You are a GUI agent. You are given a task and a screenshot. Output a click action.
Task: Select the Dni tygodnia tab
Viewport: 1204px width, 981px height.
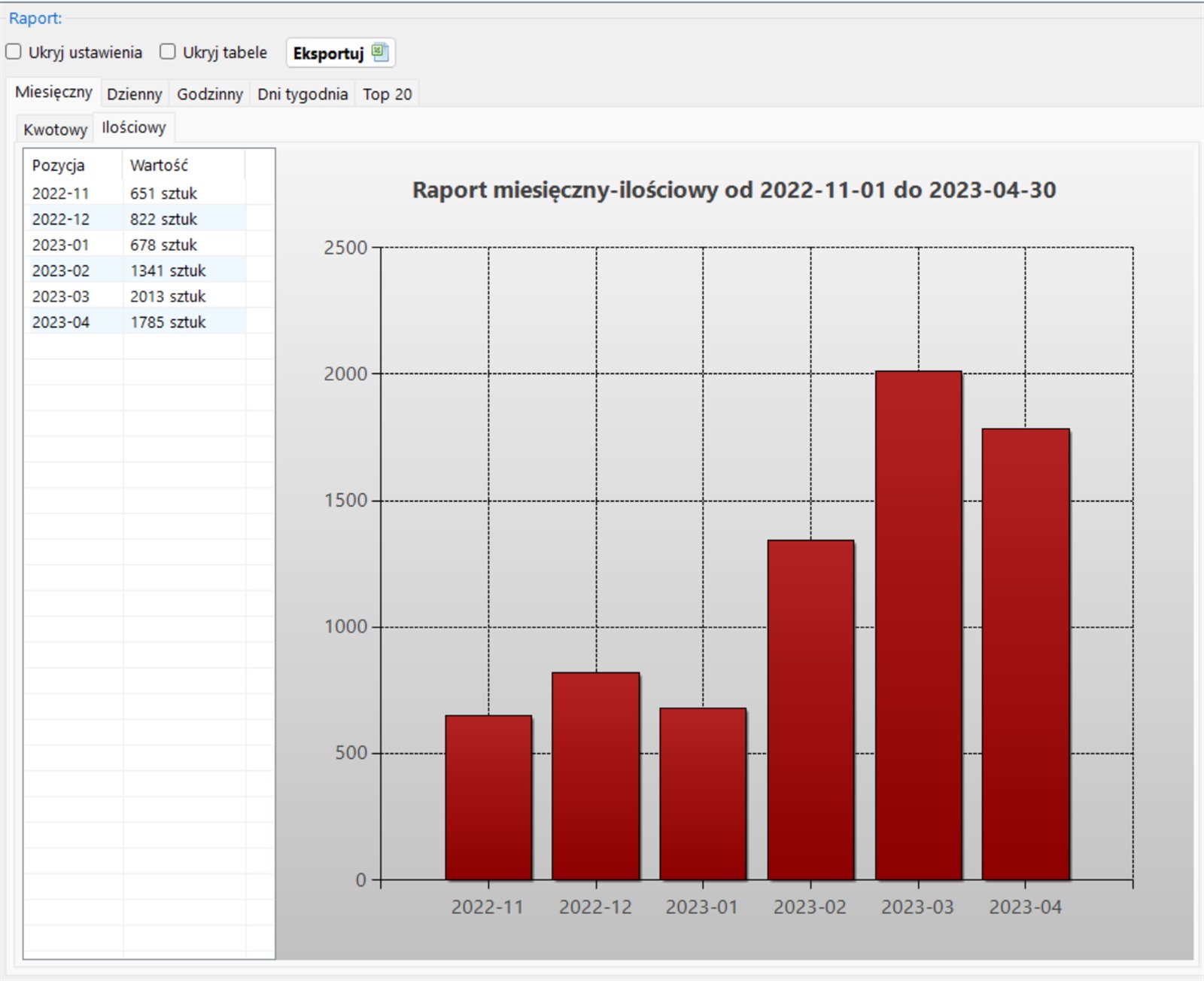click(x=302, y=94)
